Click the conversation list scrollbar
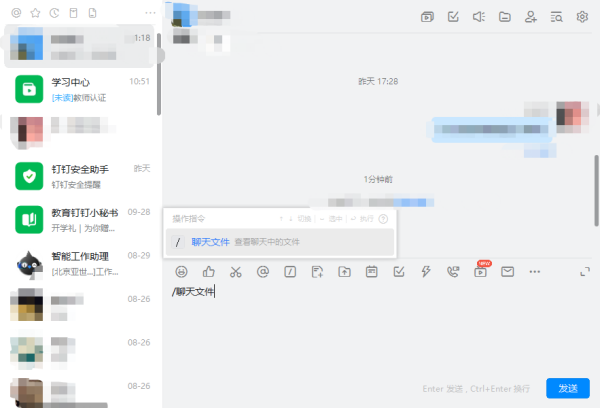The width and height of the screenshot is (600, 408). [159, 75]
